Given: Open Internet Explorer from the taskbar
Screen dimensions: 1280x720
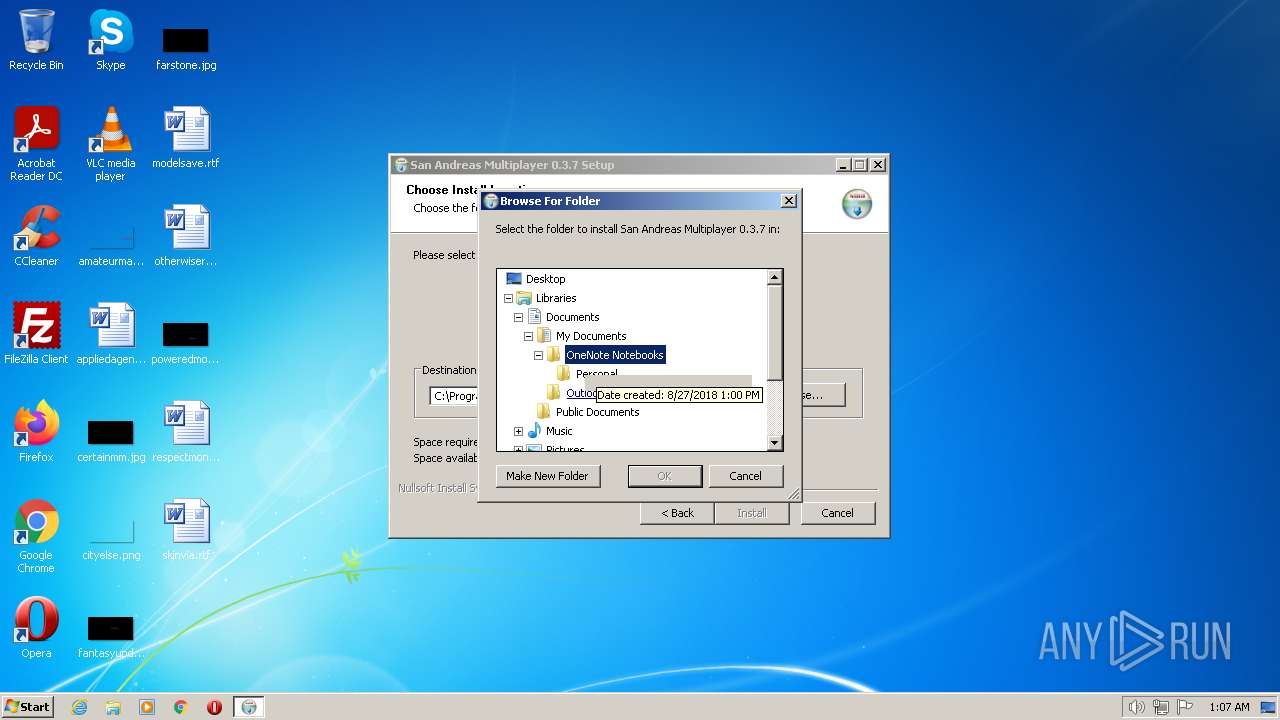Looking at the screenshot, I should (79, 707).
